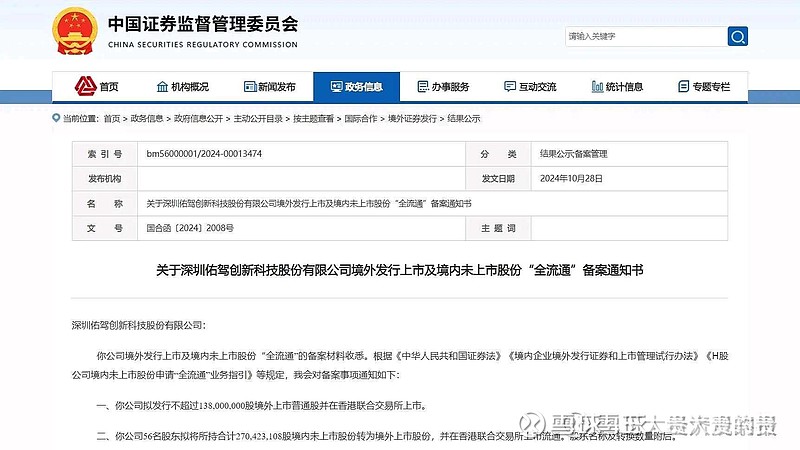Viewport: 800px width, 450px height.
Task: Click the document icon beside 办事服务
Action: [423, 87]
